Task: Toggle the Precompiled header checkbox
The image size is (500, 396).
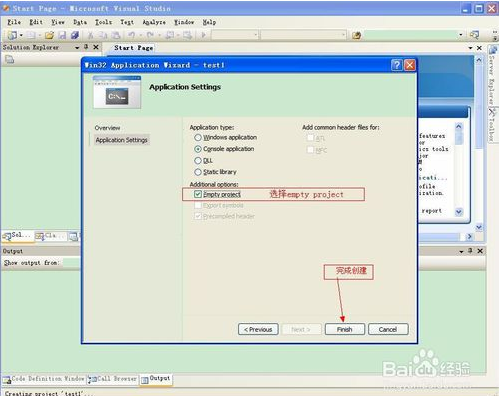Action: [198, 216]
